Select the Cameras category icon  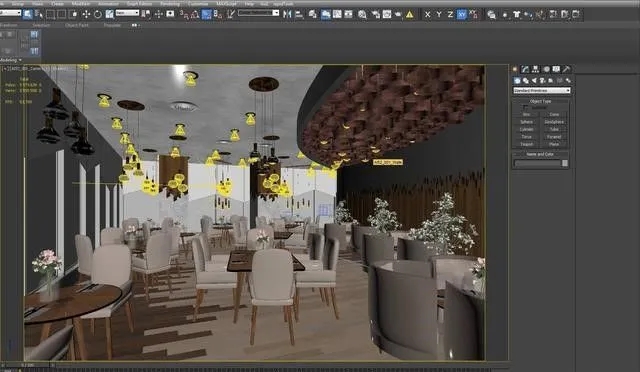[x=542, y=80]
